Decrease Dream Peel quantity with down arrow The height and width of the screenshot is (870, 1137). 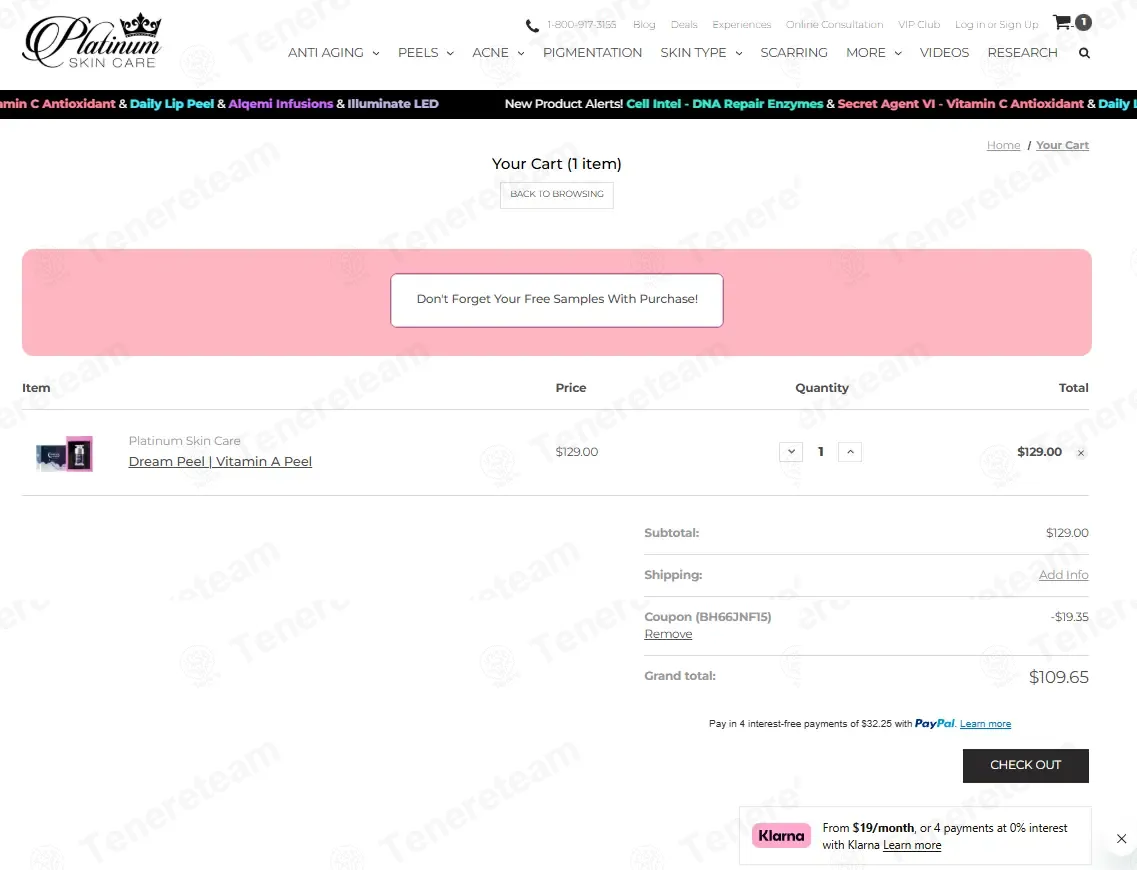tap(791, 452)
